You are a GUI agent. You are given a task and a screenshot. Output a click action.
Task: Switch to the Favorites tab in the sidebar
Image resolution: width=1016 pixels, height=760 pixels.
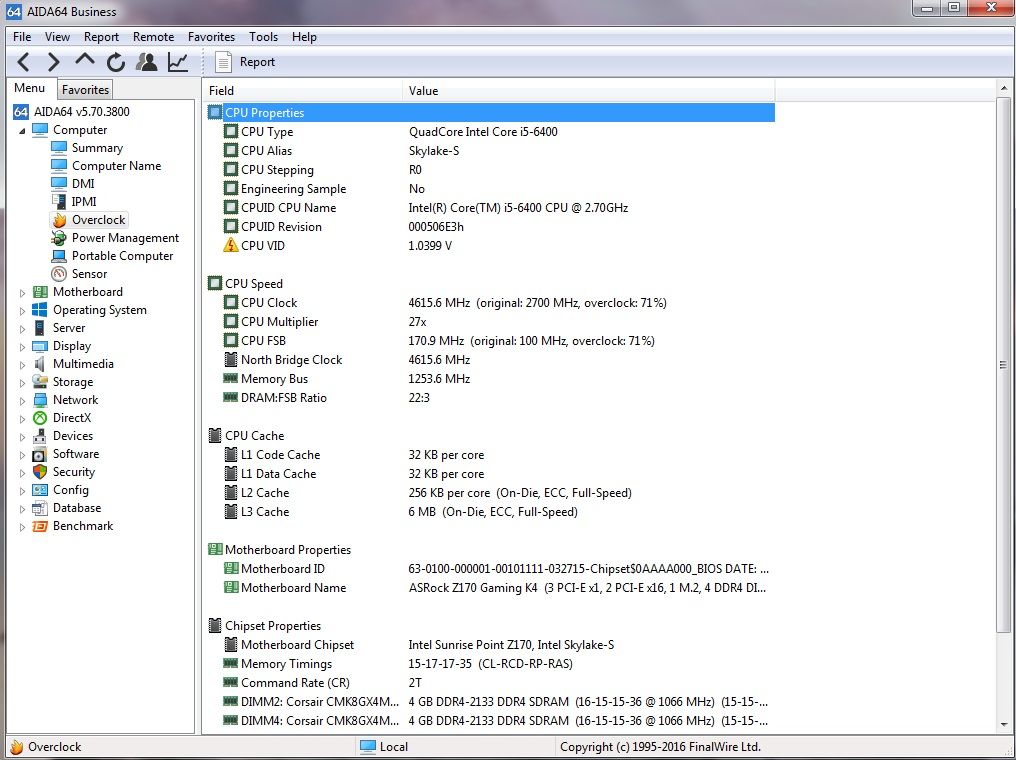[85, 89]
